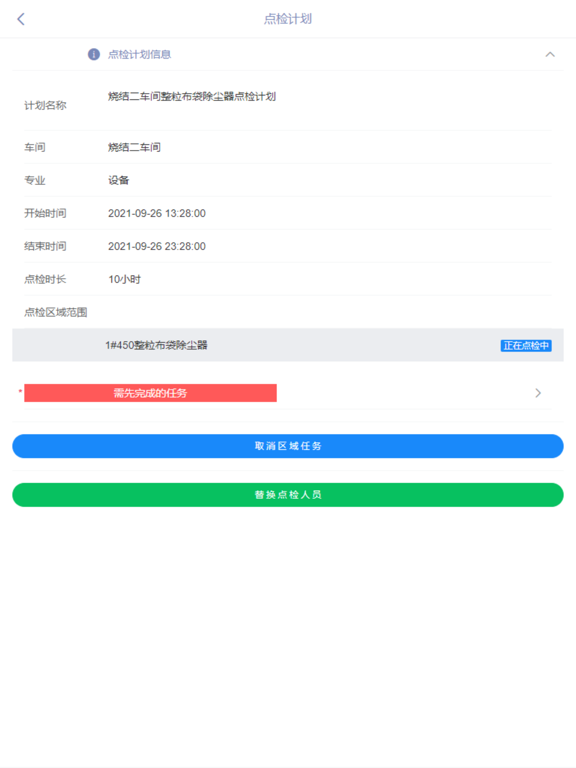Open the 需先完成的任务 arrow chevron

(538, 393)
